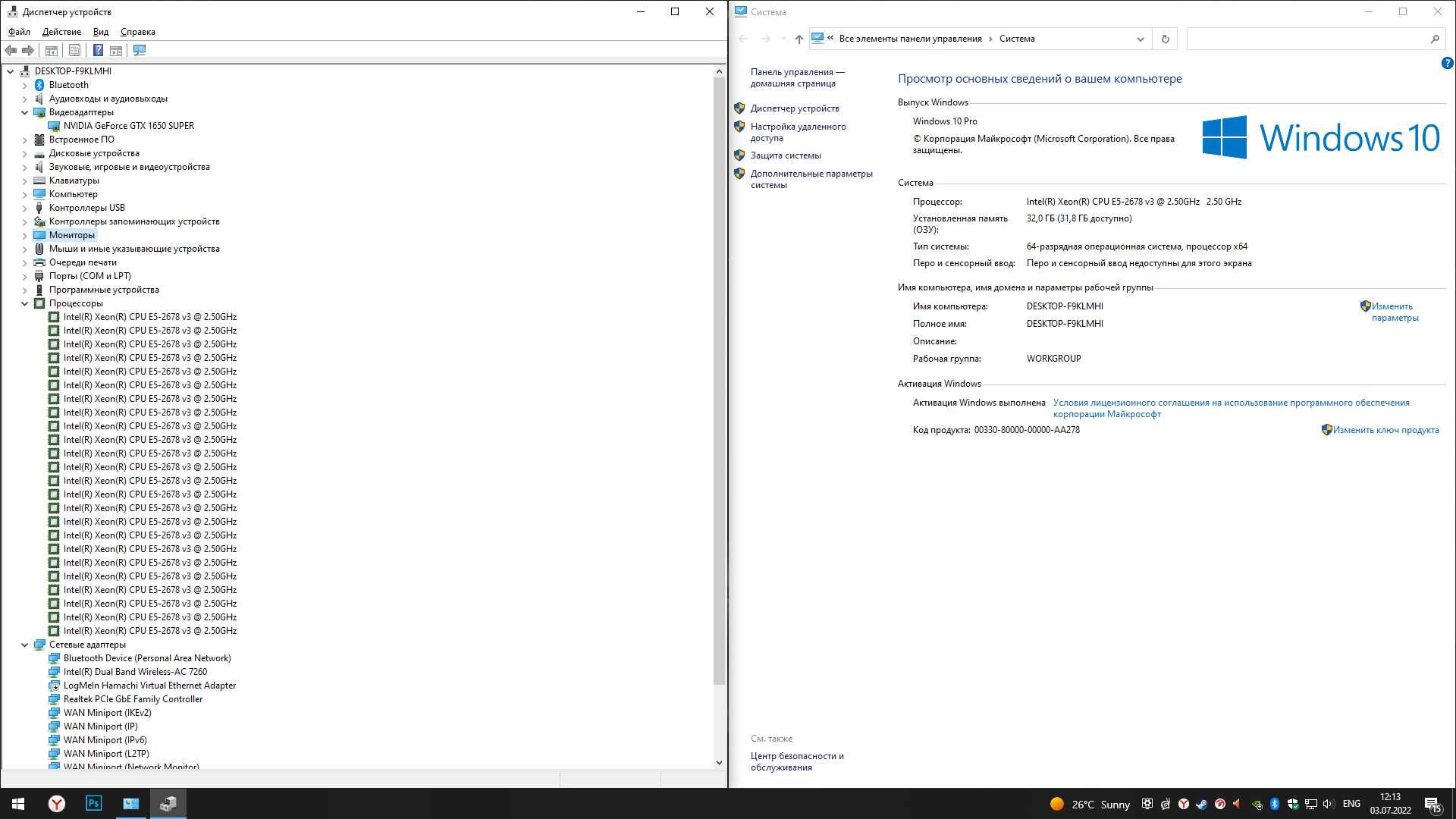The height and width of the screenshot is (819, 1456).
Task: Select Intel(R) Dual Band Wireless-AC 7260
Action: 135,672
